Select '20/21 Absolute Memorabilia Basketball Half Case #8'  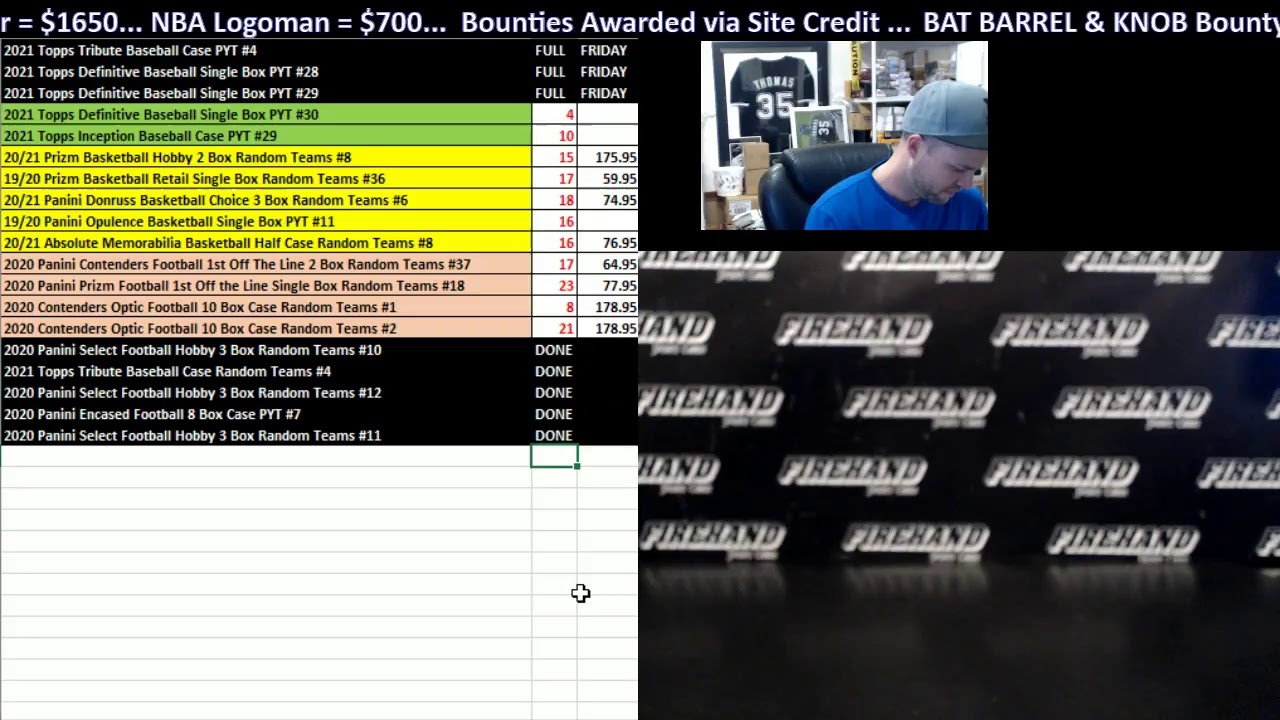[x=266, y=243]
